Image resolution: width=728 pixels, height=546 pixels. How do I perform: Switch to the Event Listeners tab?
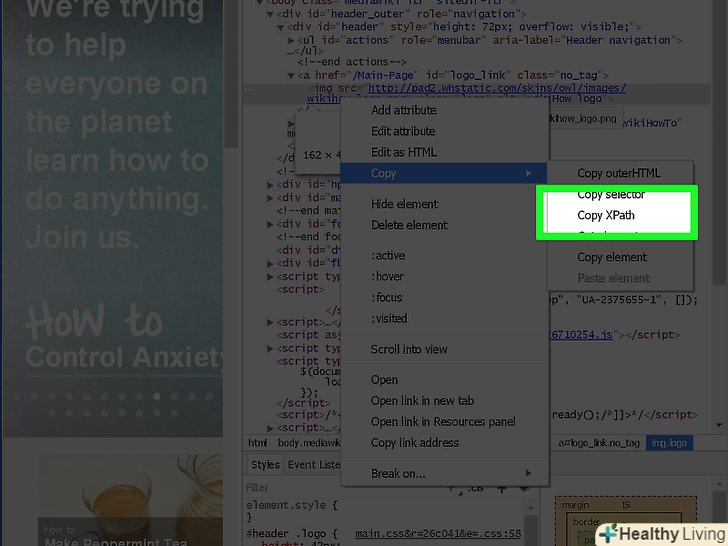313,465
